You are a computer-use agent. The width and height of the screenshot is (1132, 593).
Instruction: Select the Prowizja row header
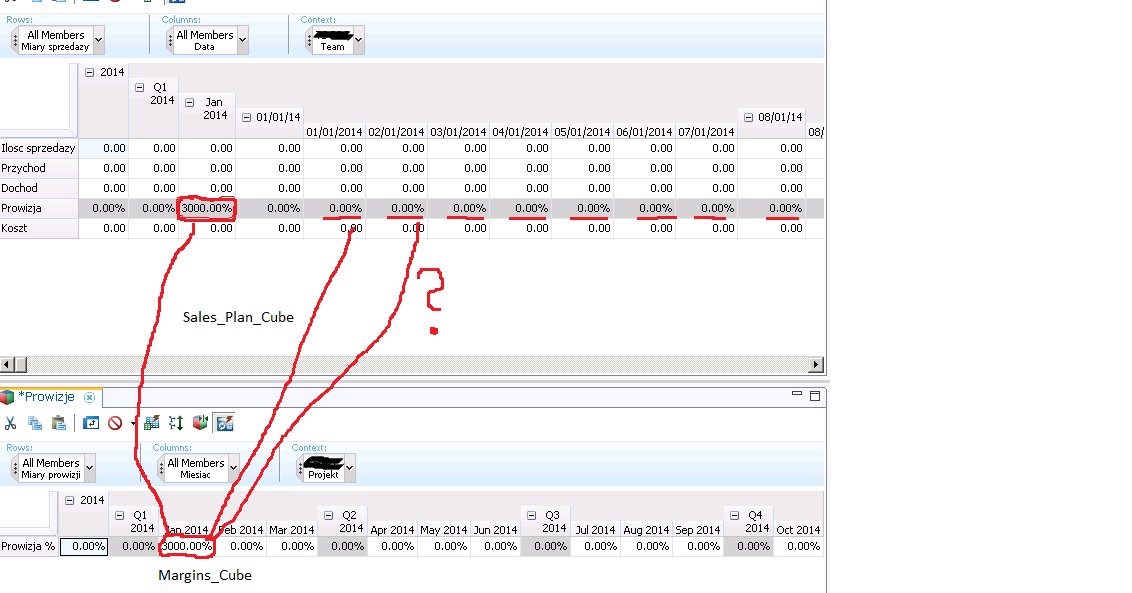point(20,208)
